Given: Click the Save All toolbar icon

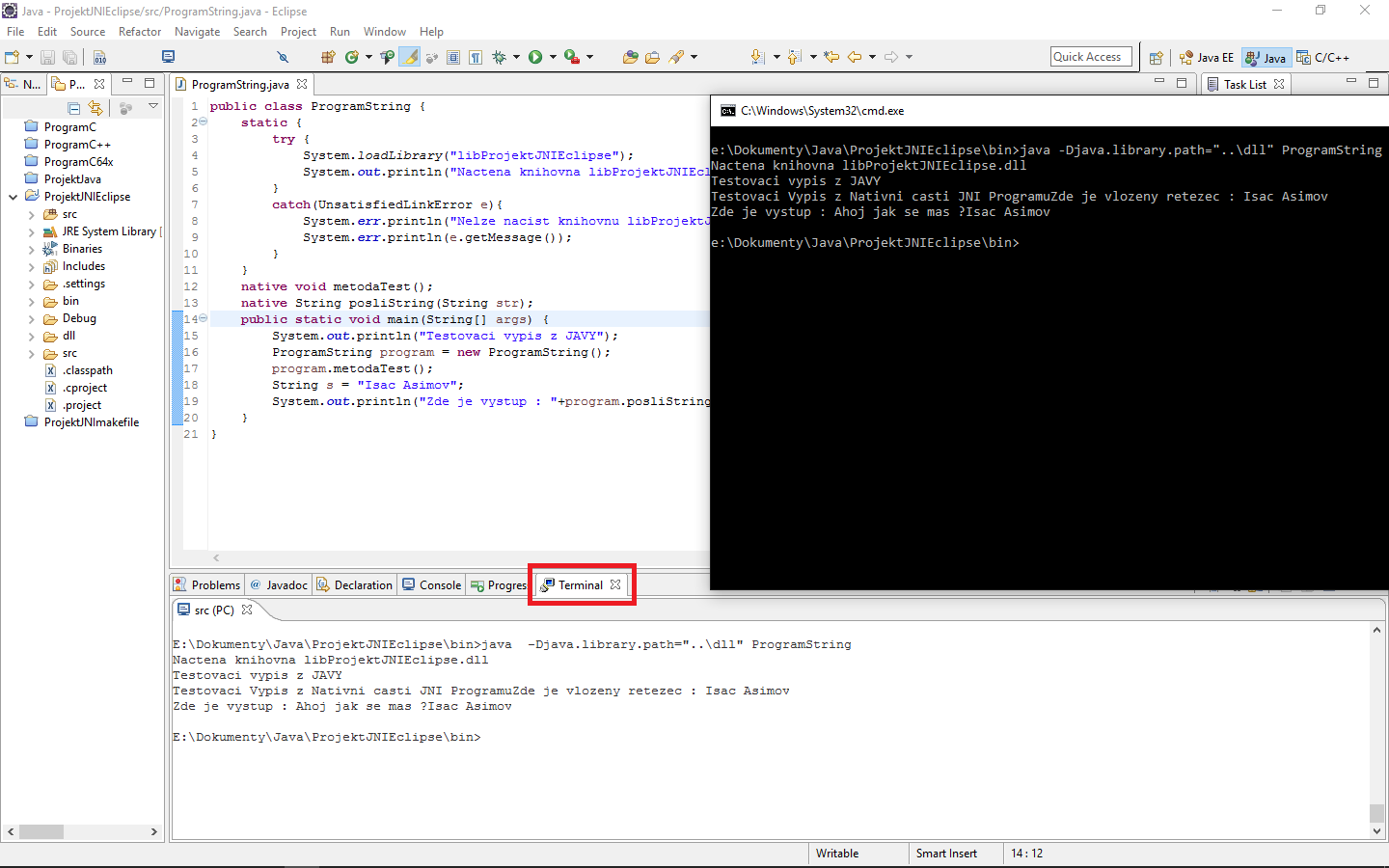Looking at the screenshot, I should (x=70, y=57).
